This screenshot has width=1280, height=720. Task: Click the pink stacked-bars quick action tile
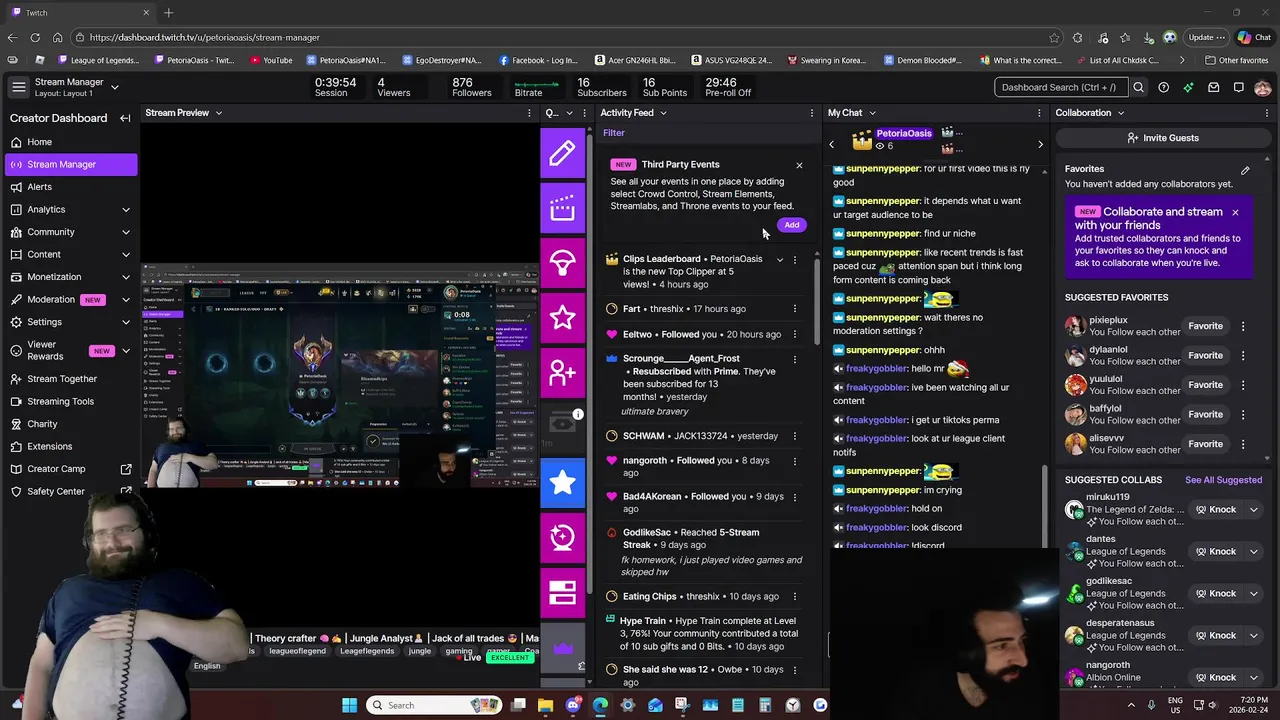click(x=562, y=592)
